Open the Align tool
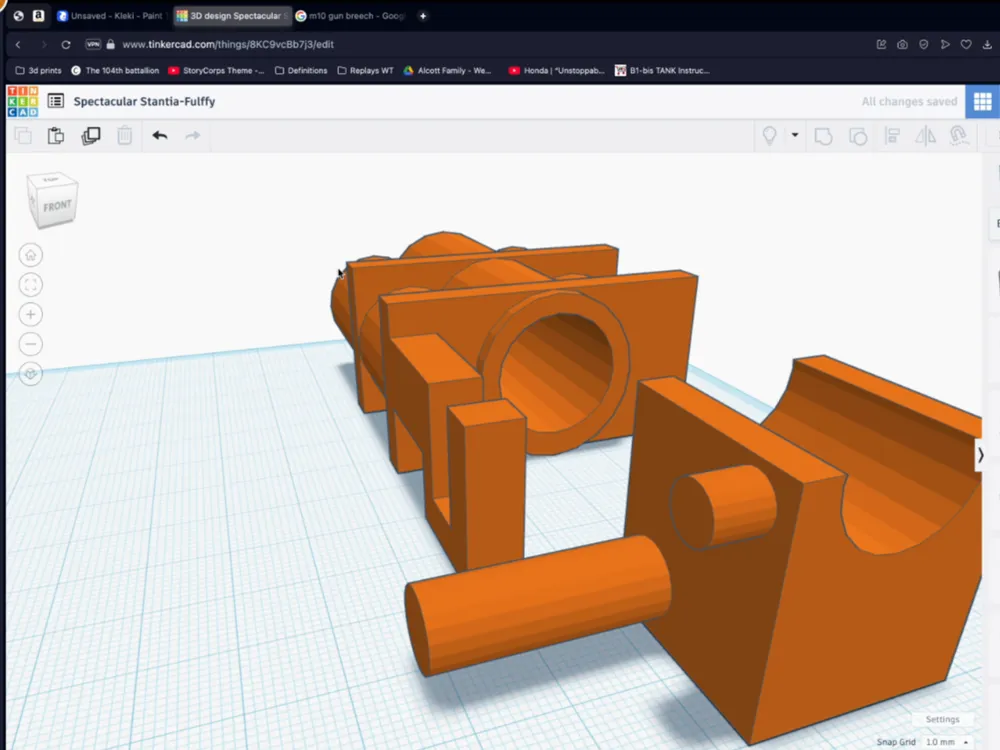 click(893, 135)
